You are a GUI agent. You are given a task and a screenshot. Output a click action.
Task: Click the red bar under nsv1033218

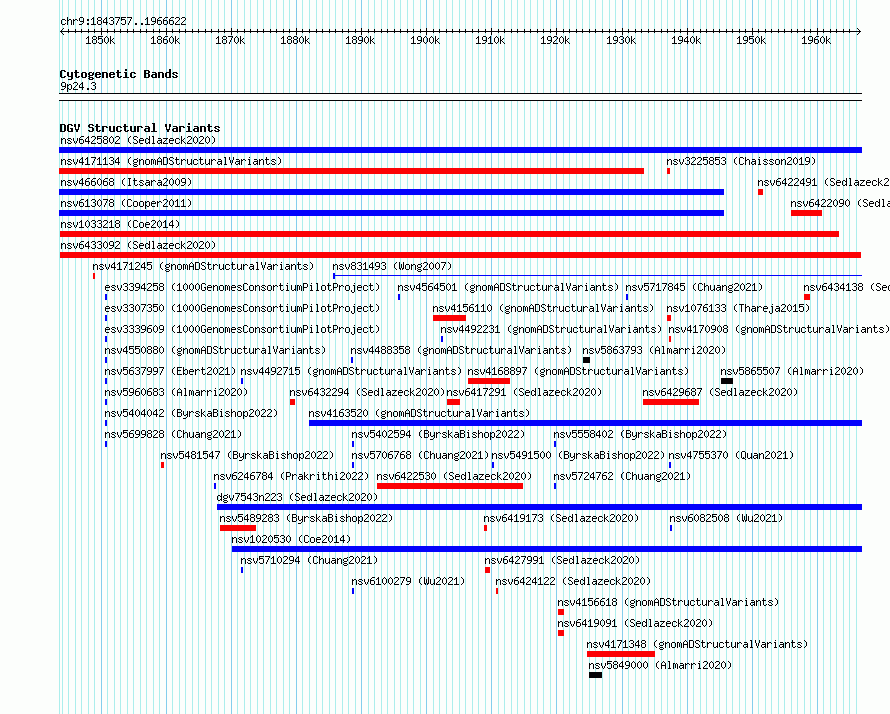[449, 234]
